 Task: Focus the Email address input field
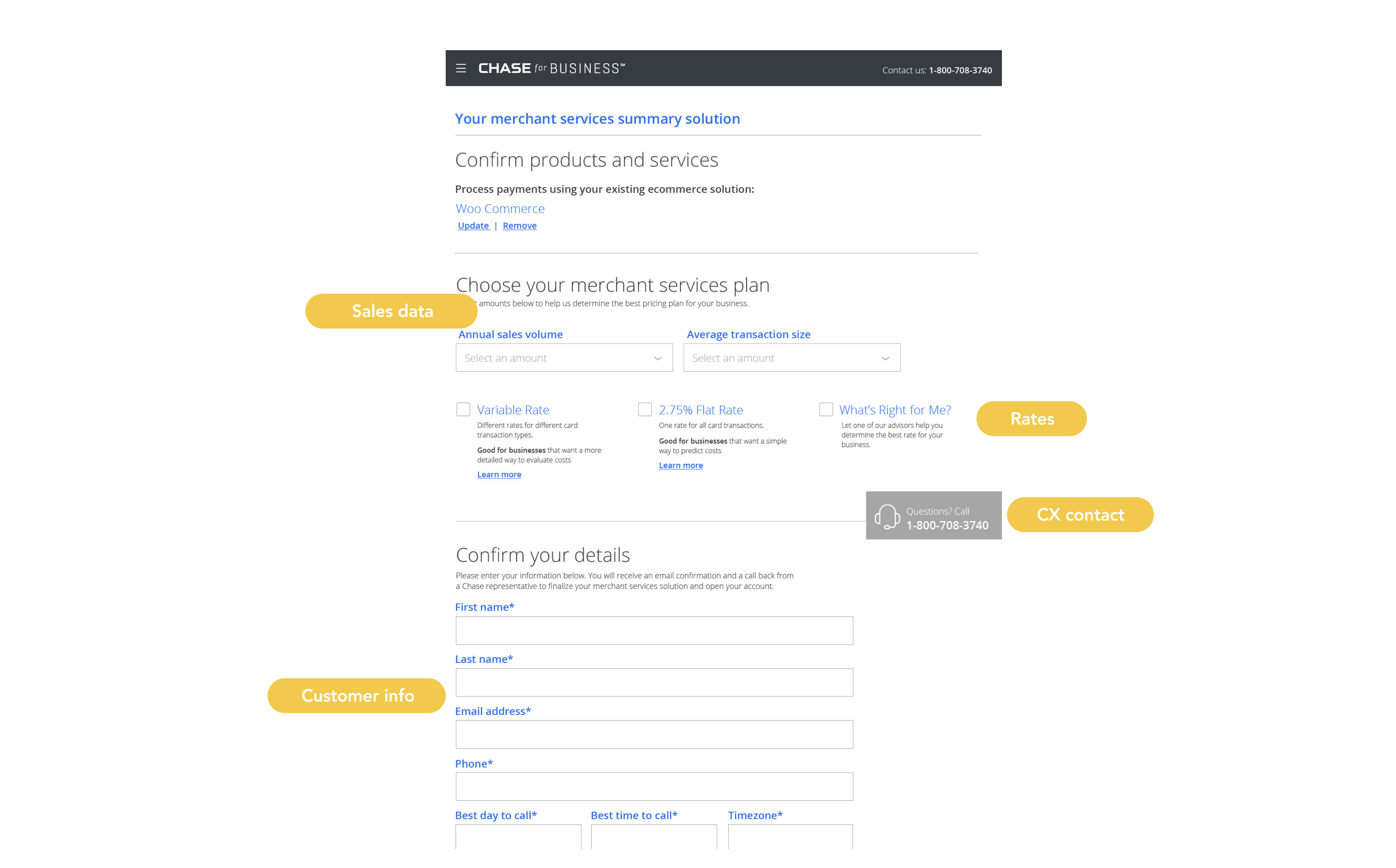point(654,734)
